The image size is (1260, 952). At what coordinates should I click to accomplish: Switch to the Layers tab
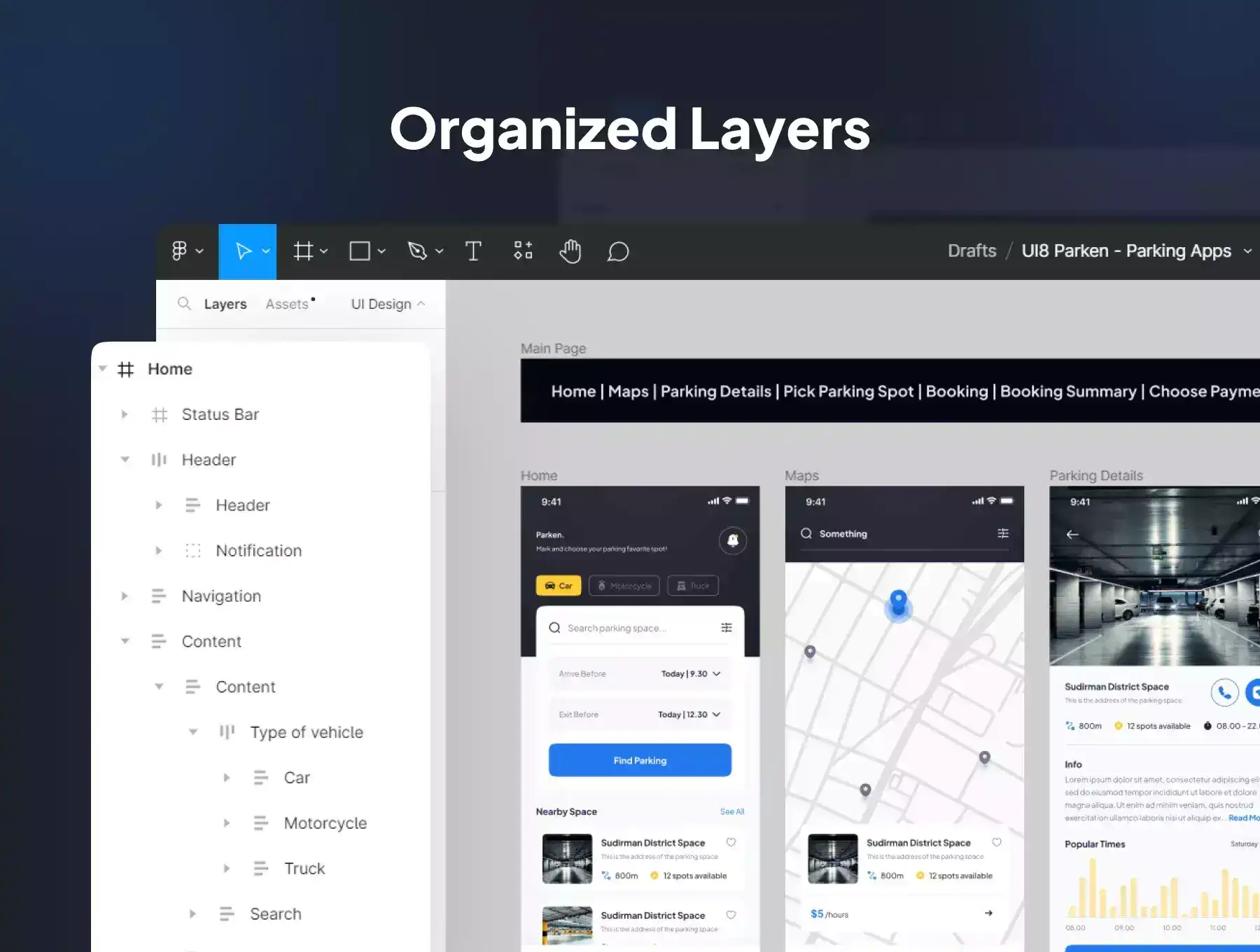(x=225, y=304)
